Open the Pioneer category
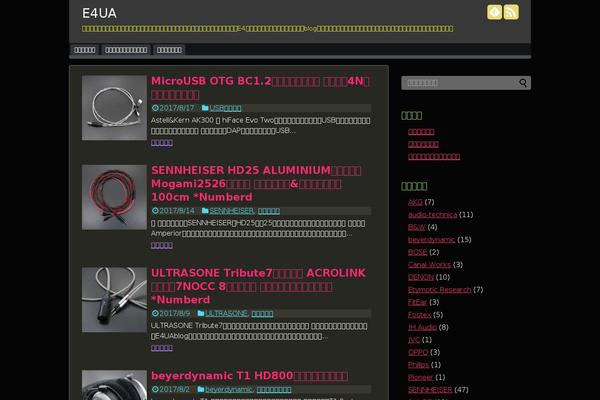This screenshot has width=600, height=400. [420, 377]
